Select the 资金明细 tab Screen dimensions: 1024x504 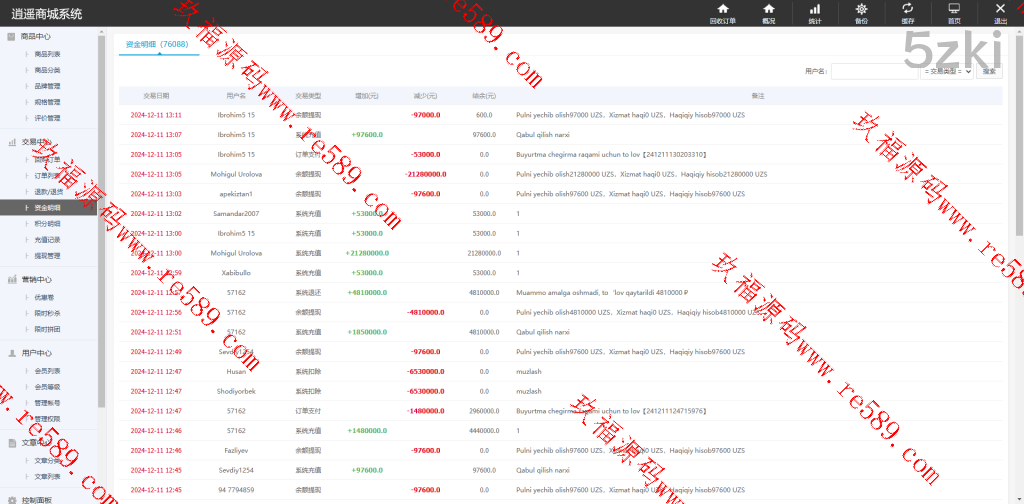[158, 45]
